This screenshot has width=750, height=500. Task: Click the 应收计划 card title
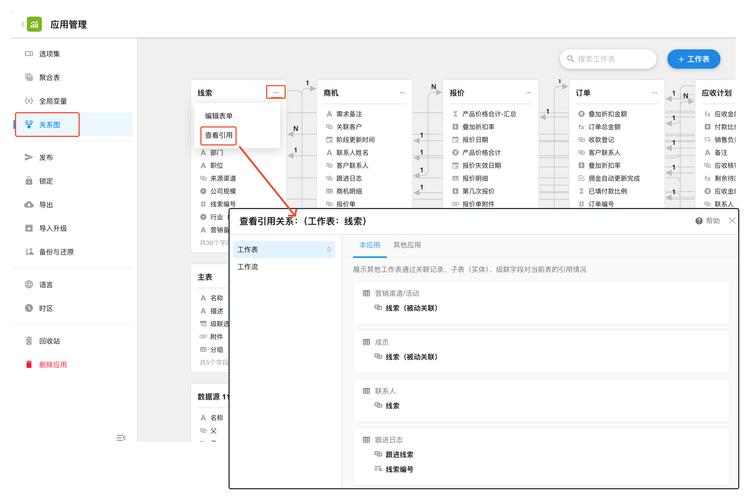[x=717, y=92]
